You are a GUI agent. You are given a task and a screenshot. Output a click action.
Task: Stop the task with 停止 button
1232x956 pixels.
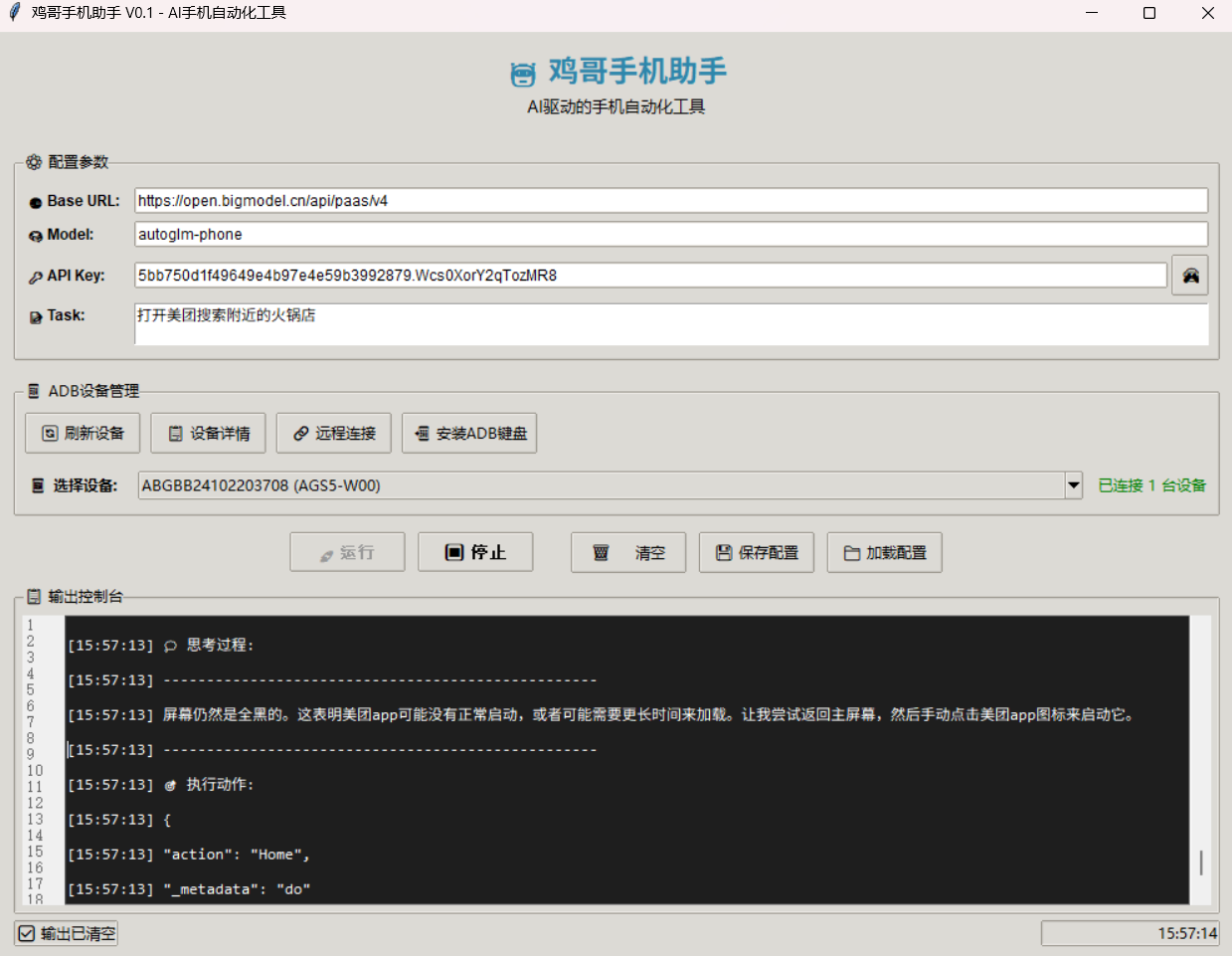475,552
